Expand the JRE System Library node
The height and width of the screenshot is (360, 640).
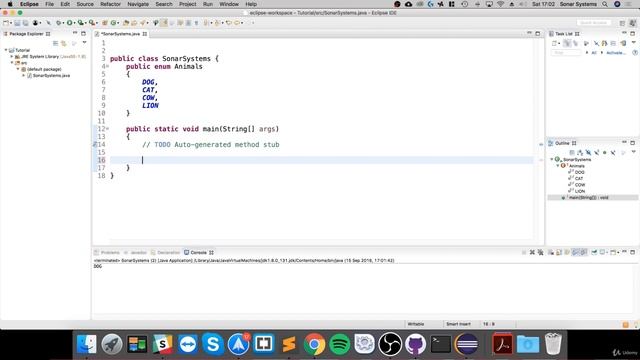[x=12, y=57]
